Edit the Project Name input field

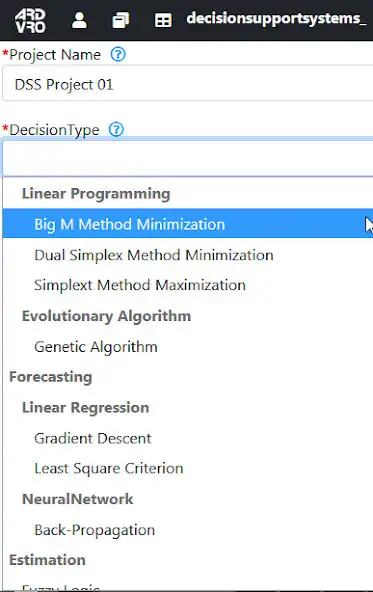pyautogui.click(x=188, y=83)
